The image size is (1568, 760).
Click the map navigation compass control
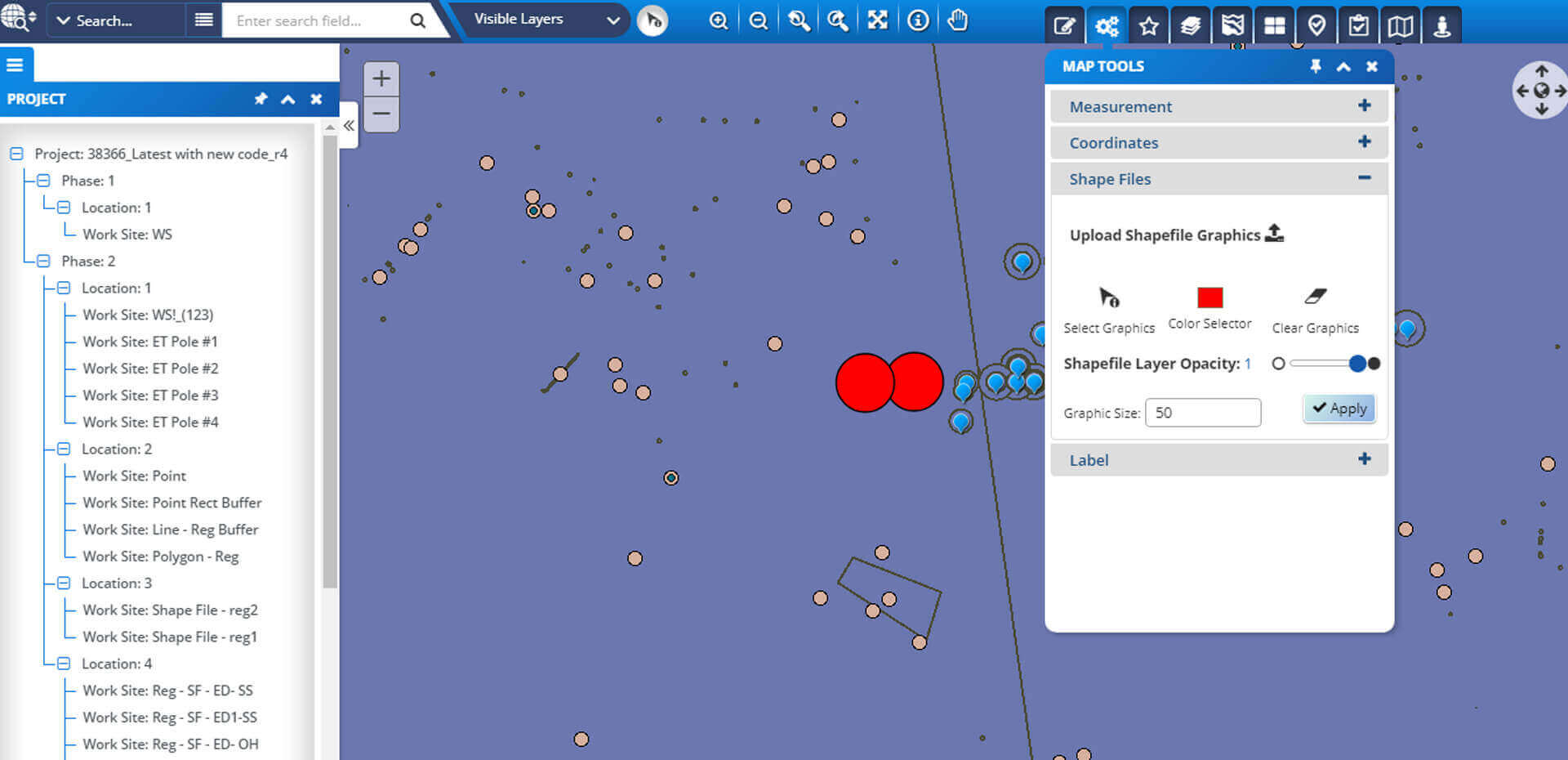coord(1541,91)
